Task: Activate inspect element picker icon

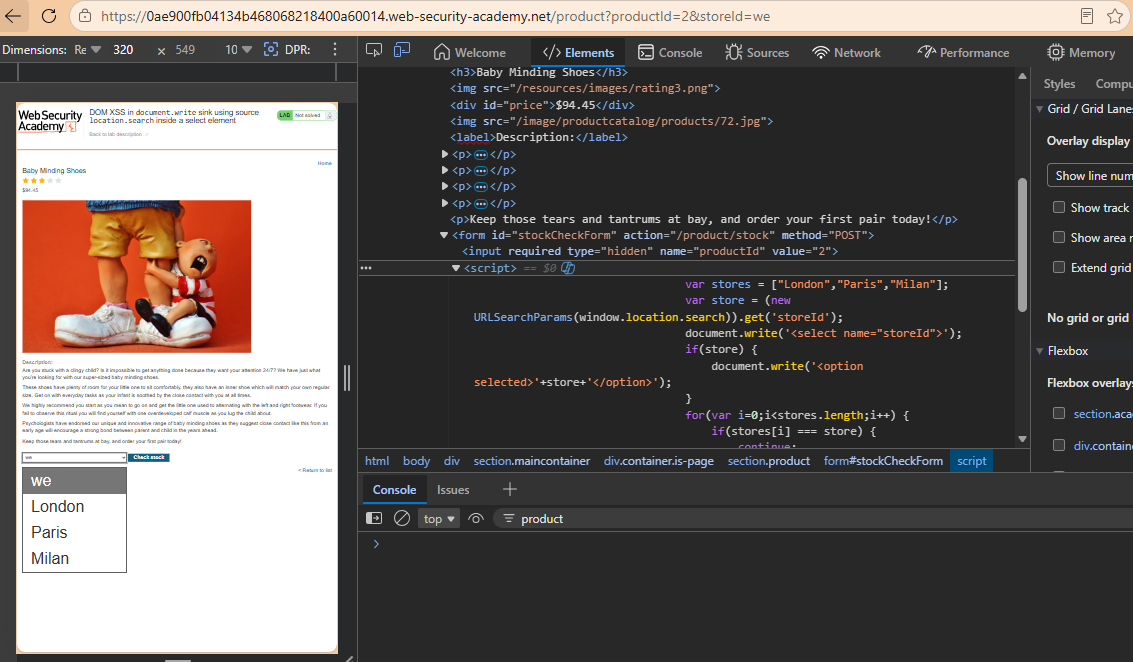Action: pyautogui.click(x=374, y=50)
